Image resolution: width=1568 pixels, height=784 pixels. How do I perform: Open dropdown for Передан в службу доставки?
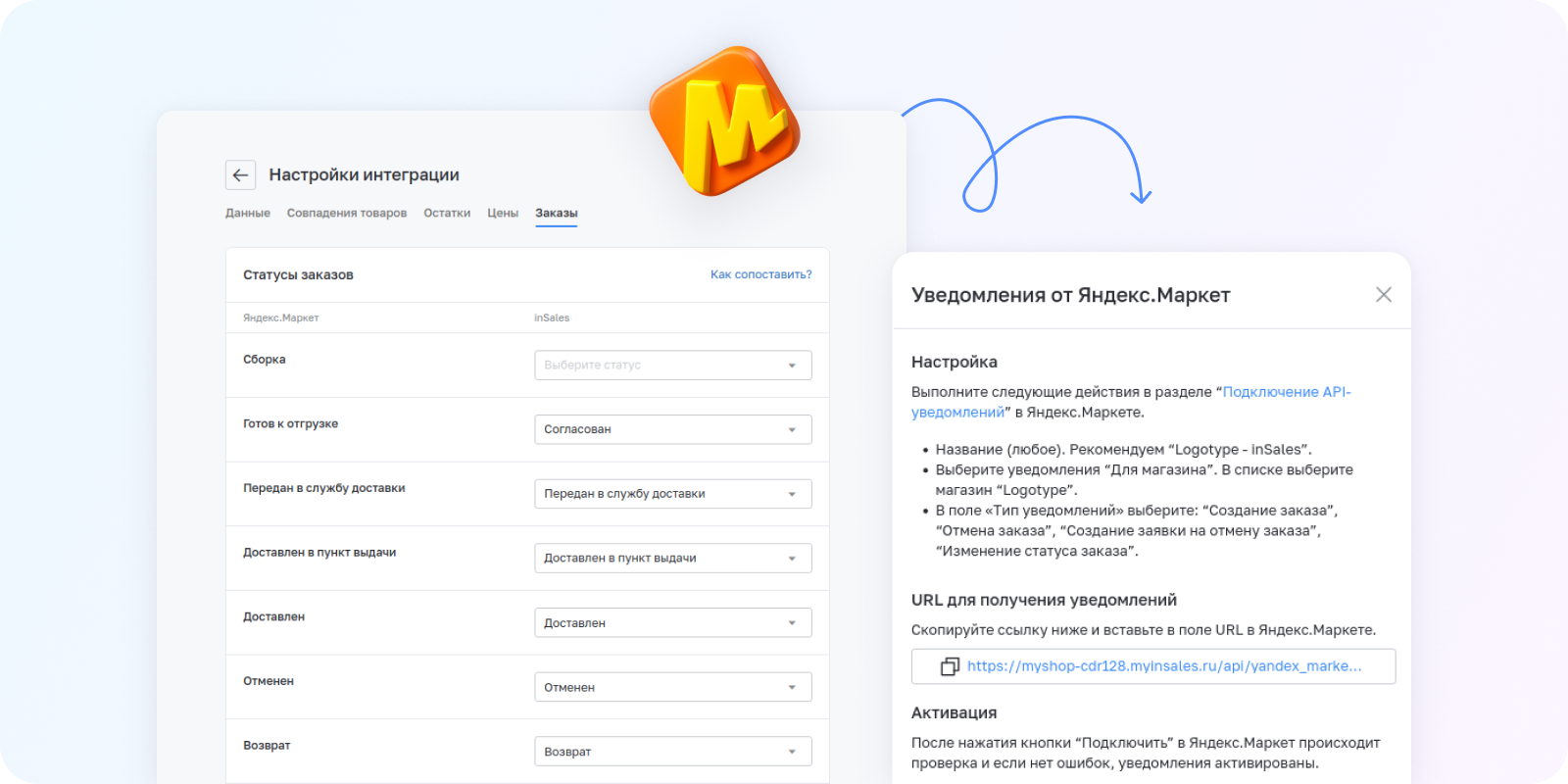tap(673, 494)
